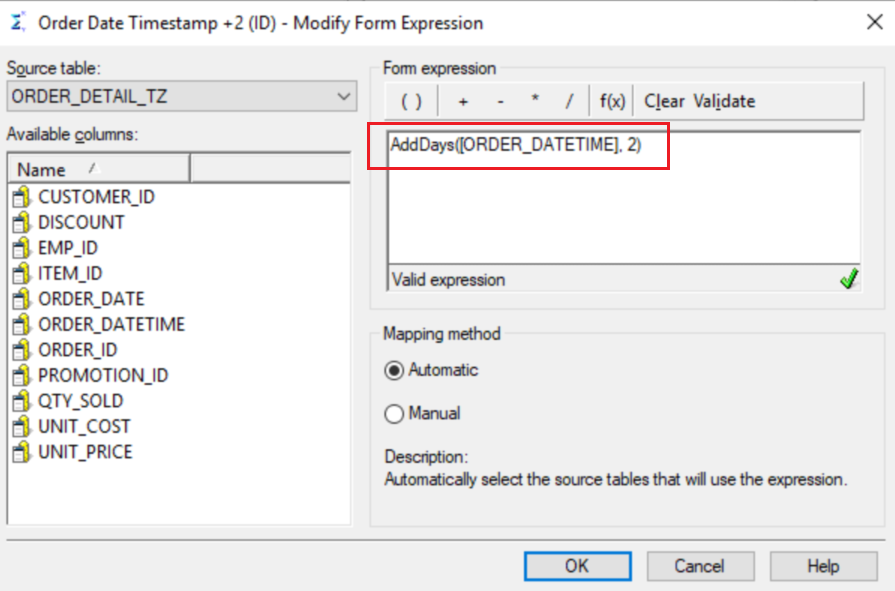Insert the multiplication operator
This screenshot has width=895, height=591.
[x=535, y=102]
